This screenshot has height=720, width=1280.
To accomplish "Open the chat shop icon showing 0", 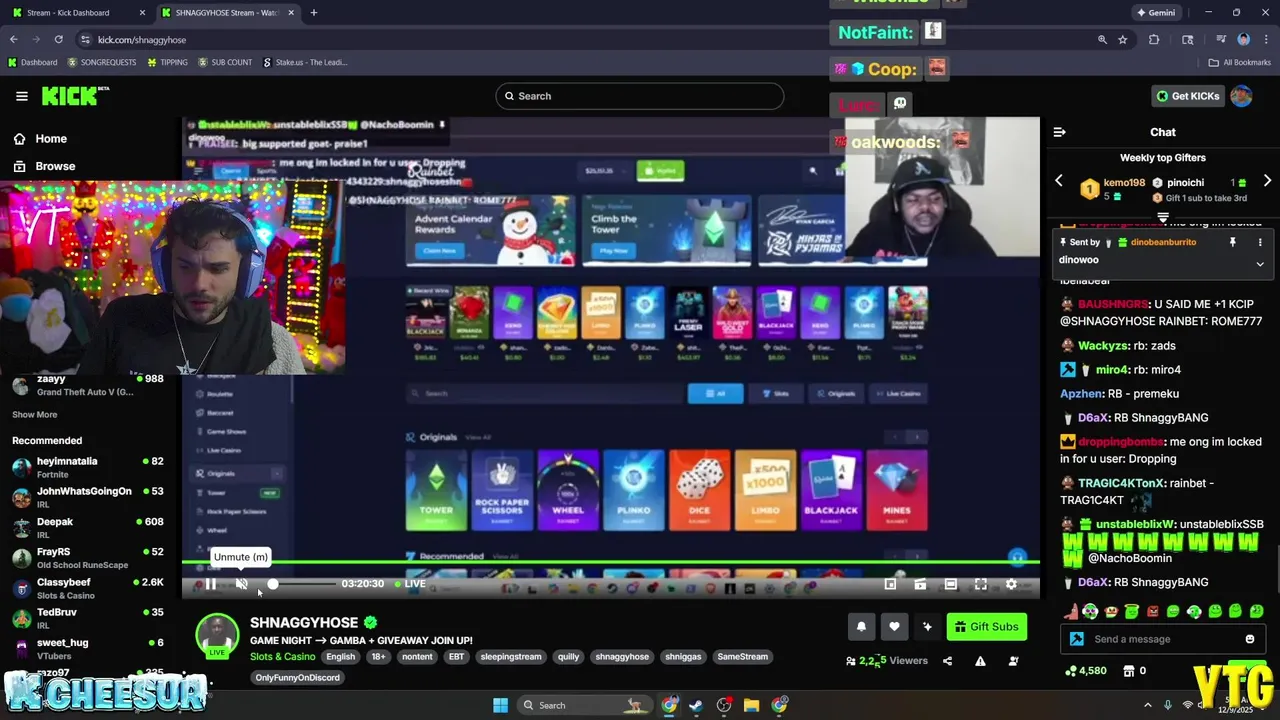I will pyautogui.click(x=1134, y=671).
